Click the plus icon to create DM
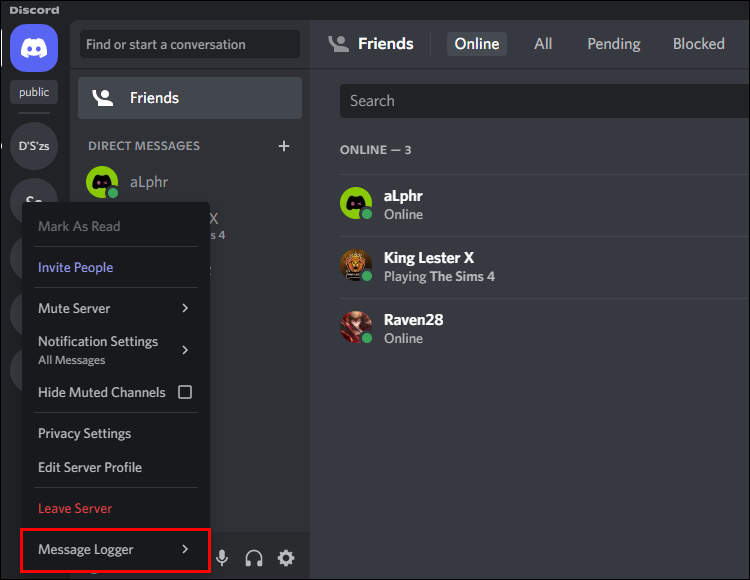The image size is (750, 580). click(284, 146)
